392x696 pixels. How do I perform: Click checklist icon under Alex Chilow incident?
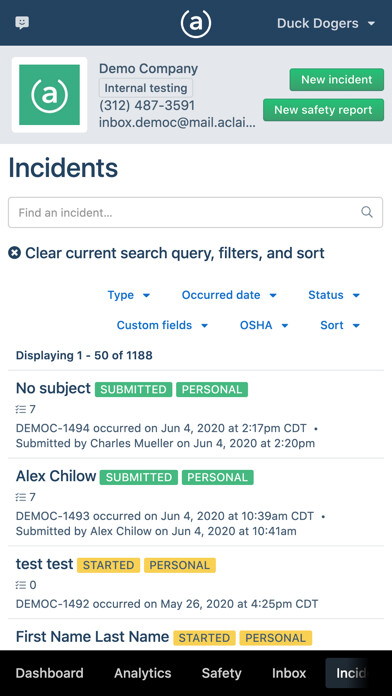pyautogui.click(x=20, y=497)
